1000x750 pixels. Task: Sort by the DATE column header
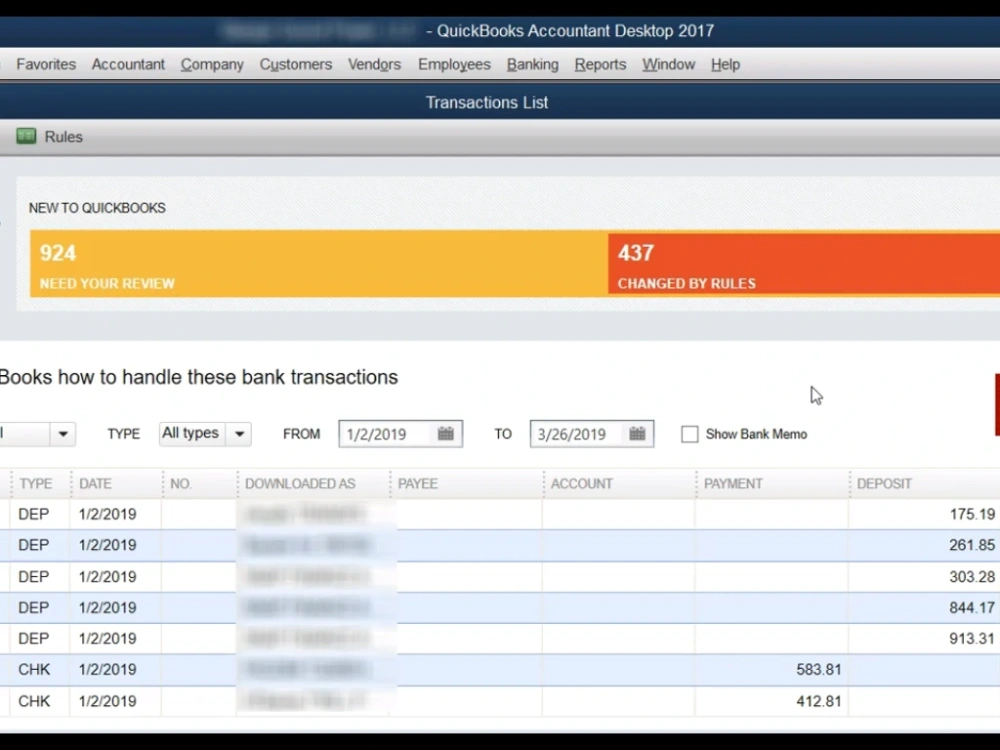[x=96, y=484]
